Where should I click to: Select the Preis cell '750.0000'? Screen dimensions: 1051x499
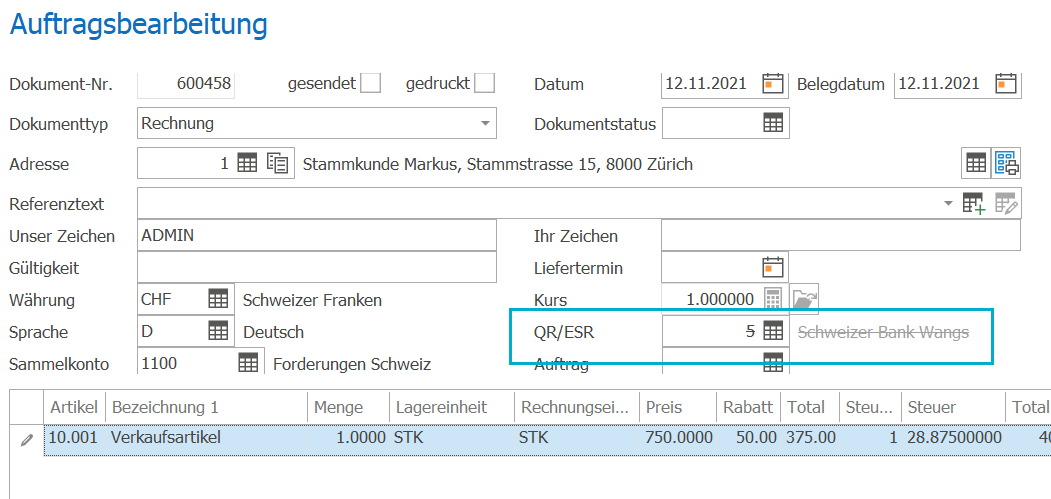pyautogui.click(x=678, y=439)
